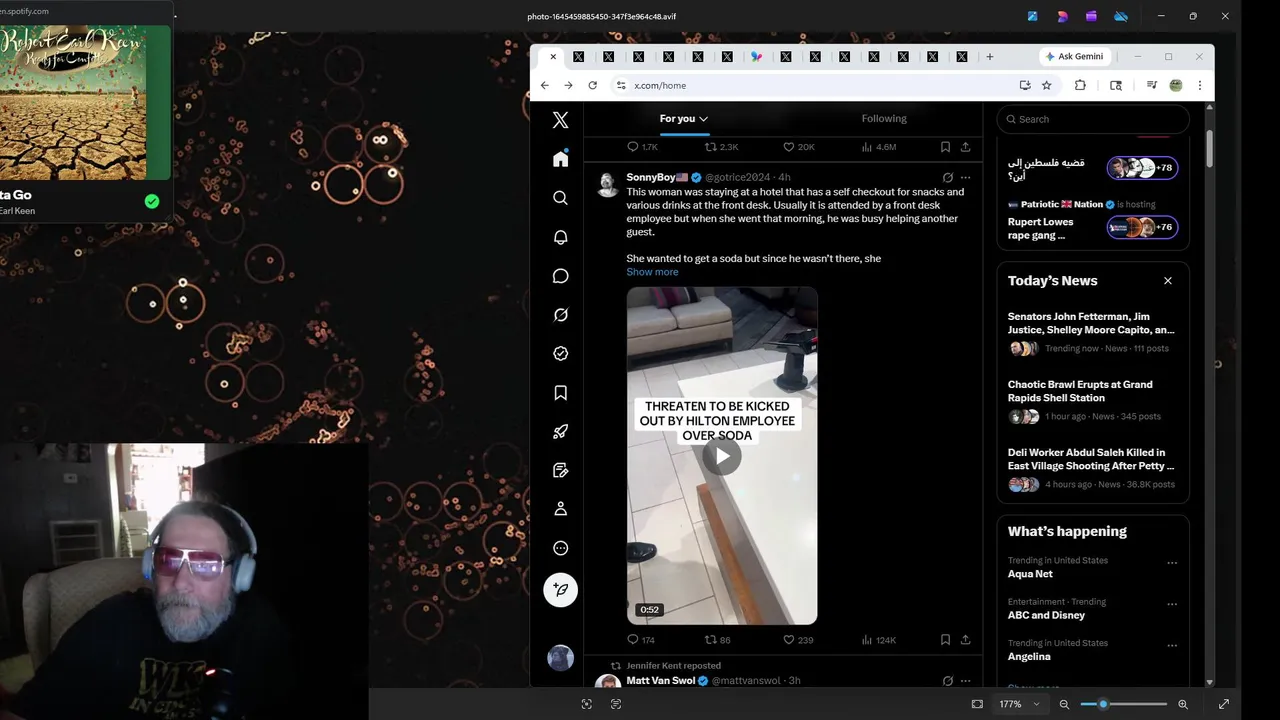The image size is (1280, 720).
Task: Bookmark SonnyBoy's Hilton soda post
Action: [x=945, y=640]
